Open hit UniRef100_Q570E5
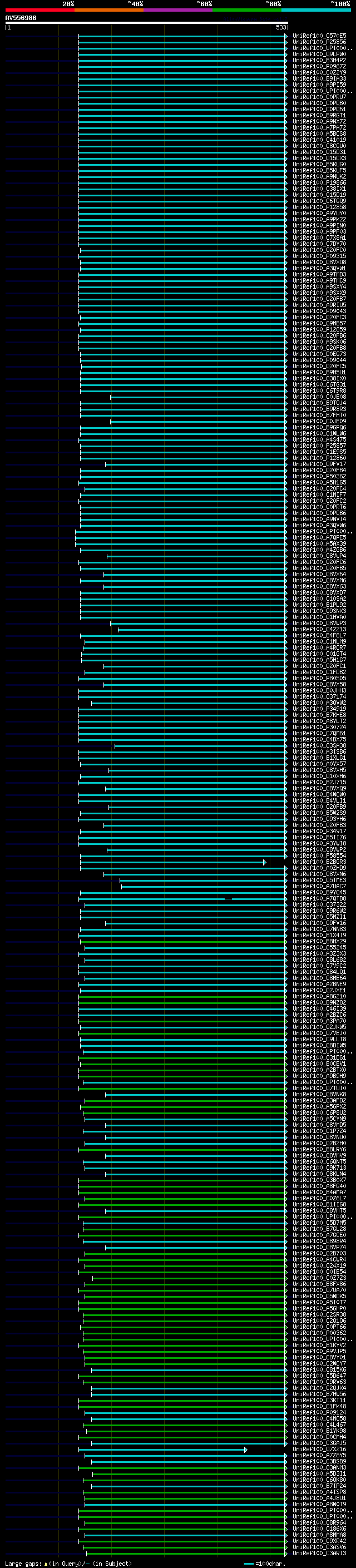The image size is (356, 1568). 319,36
